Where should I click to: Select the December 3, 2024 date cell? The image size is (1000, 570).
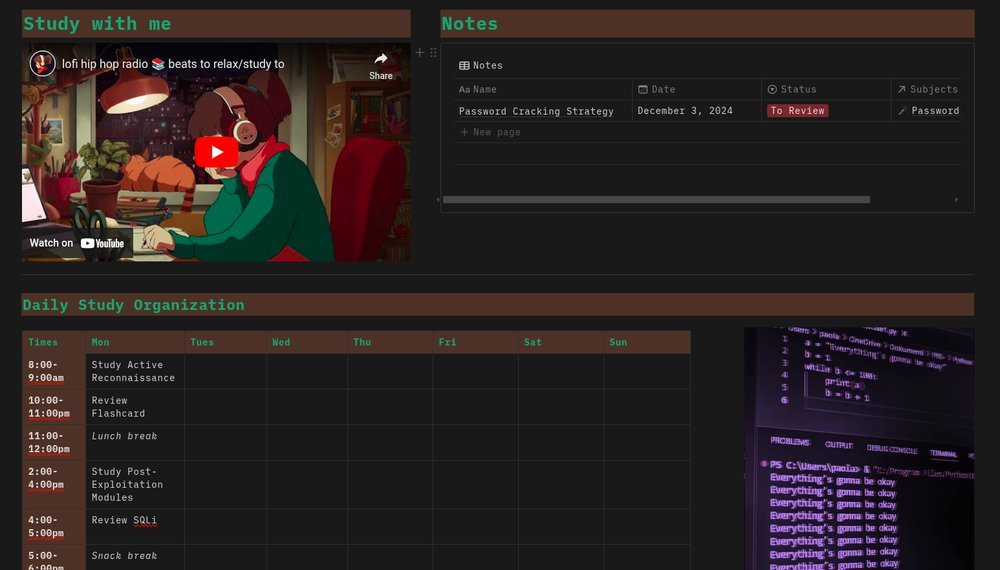point(697,110)
